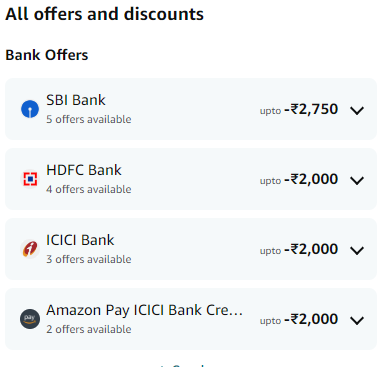Click the upto -₹2,000 amount for HDFC Bank
Image resolution: width=384 pixels, height=367 pixels.
tap(299, 179)
